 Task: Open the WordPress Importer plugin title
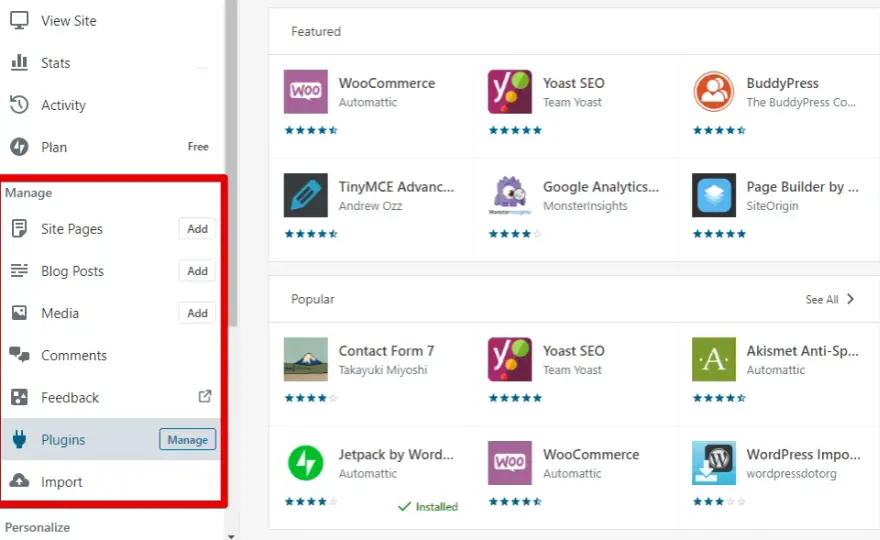(x=803, y=455)
